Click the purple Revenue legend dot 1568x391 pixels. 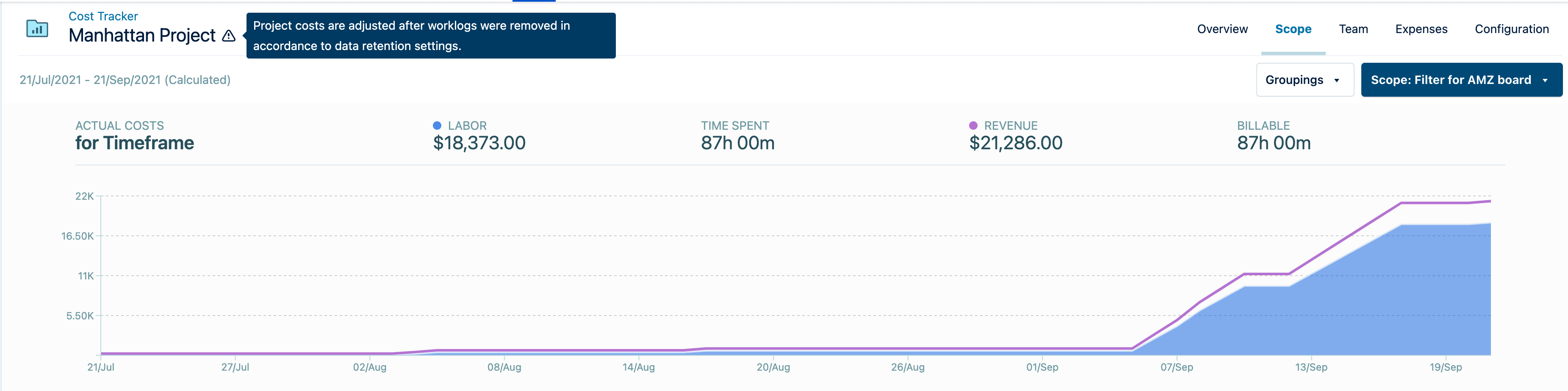973,126
